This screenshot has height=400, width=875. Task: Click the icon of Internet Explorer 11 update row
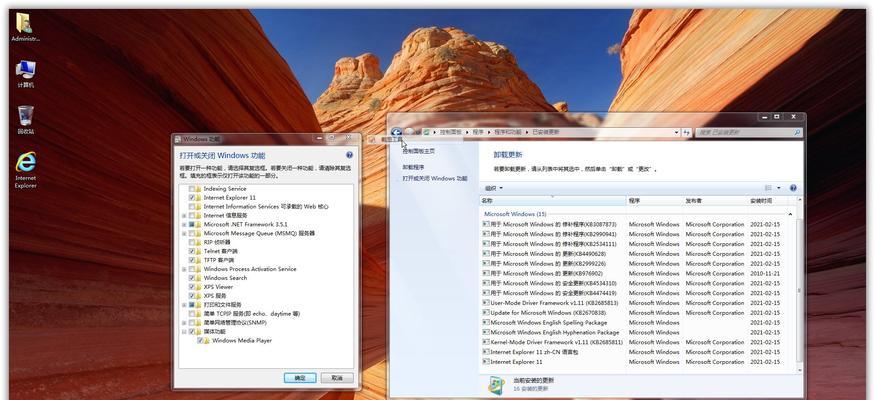tap(485, 362)
